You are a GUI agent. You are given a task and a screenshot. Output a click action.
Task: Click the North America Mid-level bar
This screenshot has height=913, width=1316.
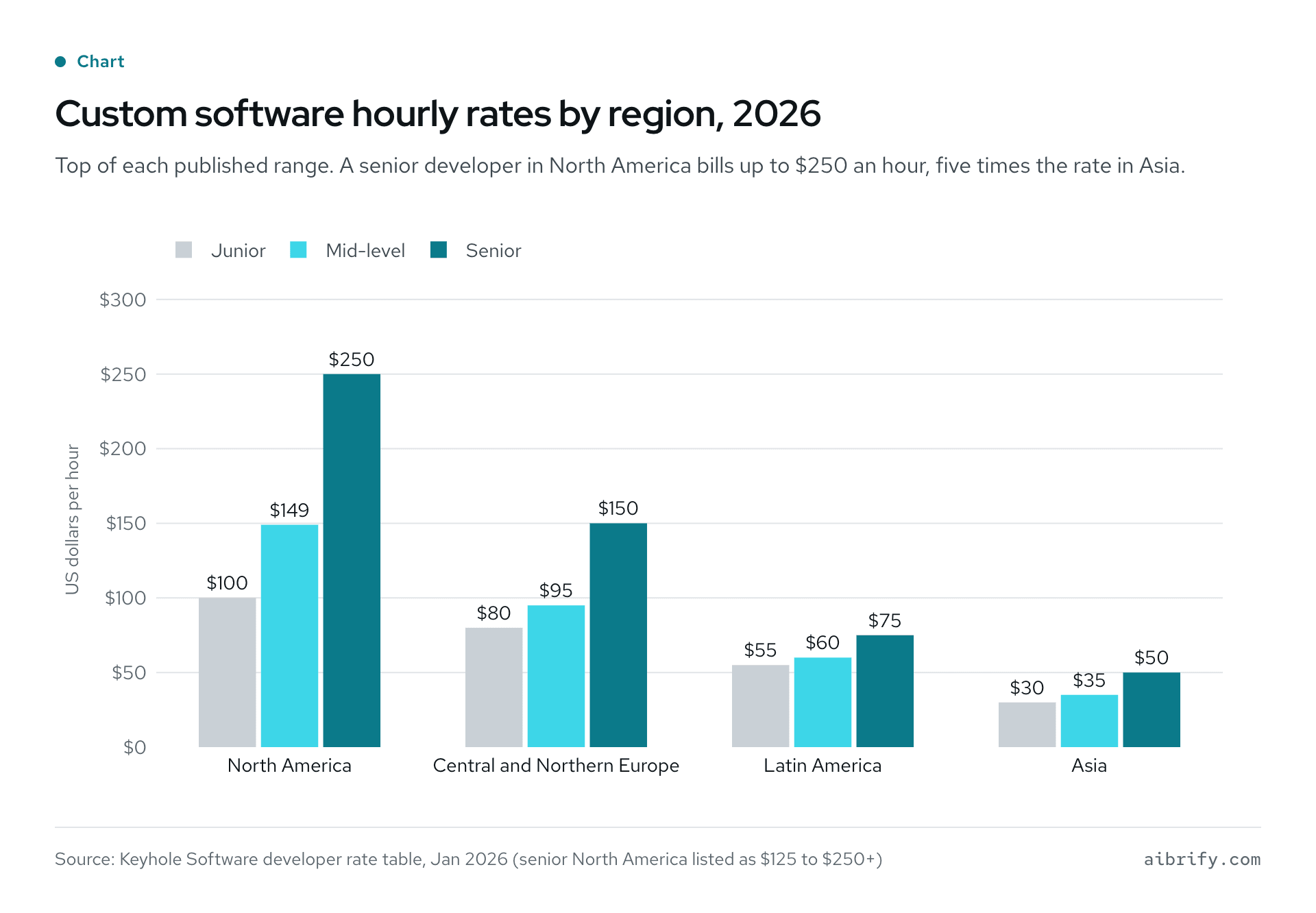[x=289, y=636]
